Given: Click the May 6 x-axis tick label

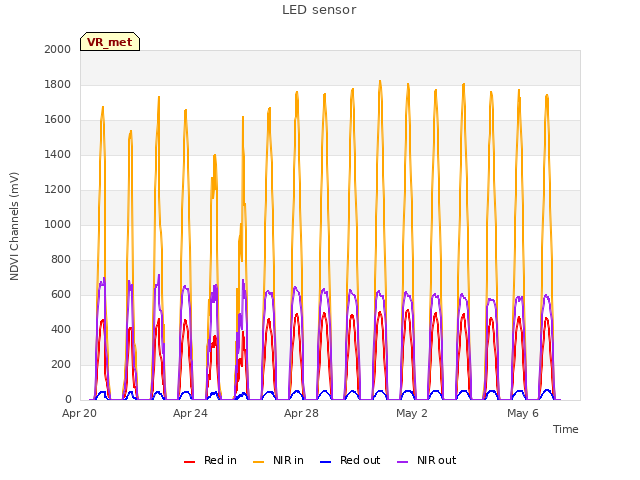Looking at the screenshot, I should pyautogui.click(x=523, y=413).
